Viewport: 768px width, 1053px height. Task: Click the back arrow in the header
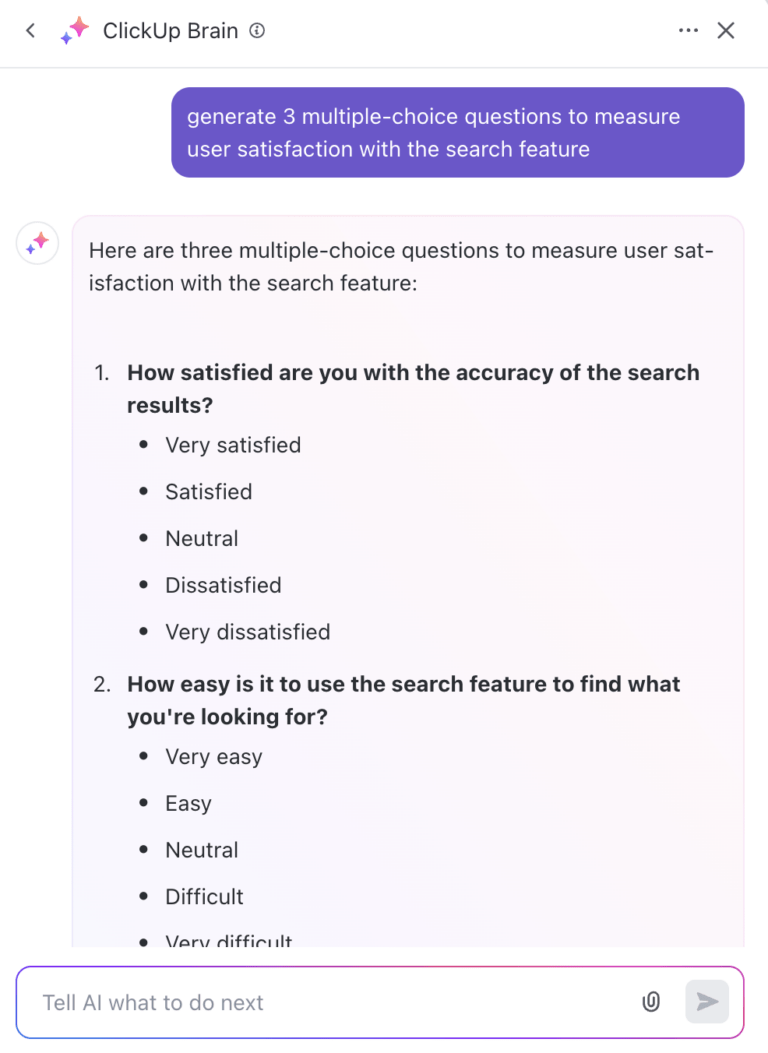point(31,31)
